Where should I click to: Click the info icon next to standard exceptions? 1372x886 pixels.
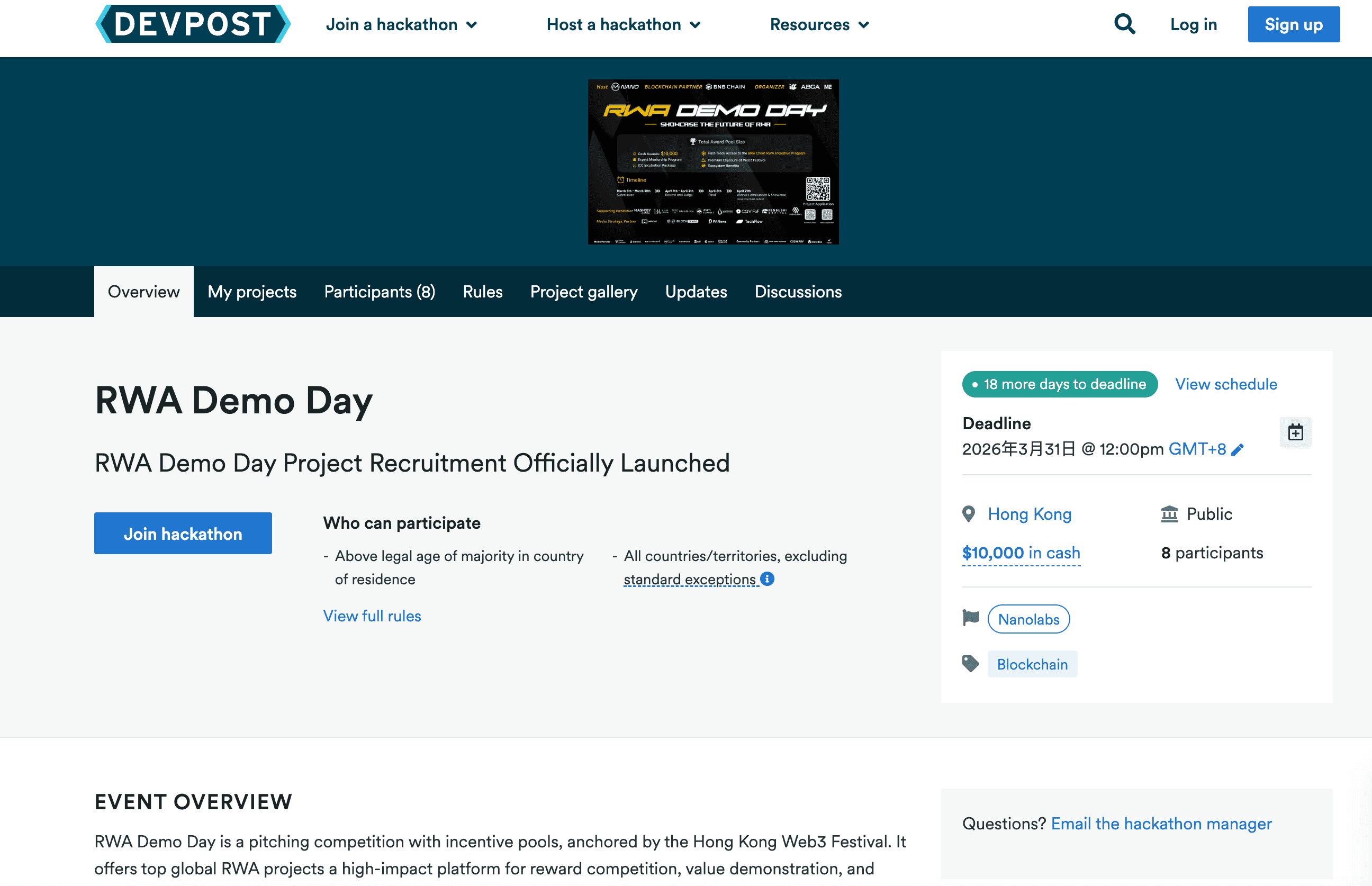[x=768, y=579]
